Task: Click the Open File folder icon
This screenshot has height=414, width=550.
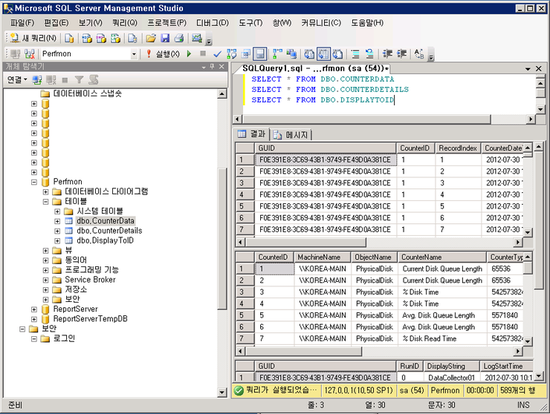Action: pos(151,38)
